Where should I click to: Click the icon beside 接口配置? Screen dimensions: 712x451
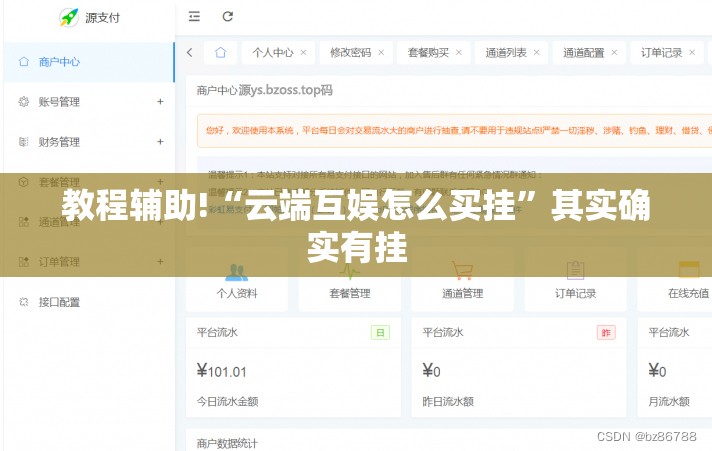(x=24, y=302)
